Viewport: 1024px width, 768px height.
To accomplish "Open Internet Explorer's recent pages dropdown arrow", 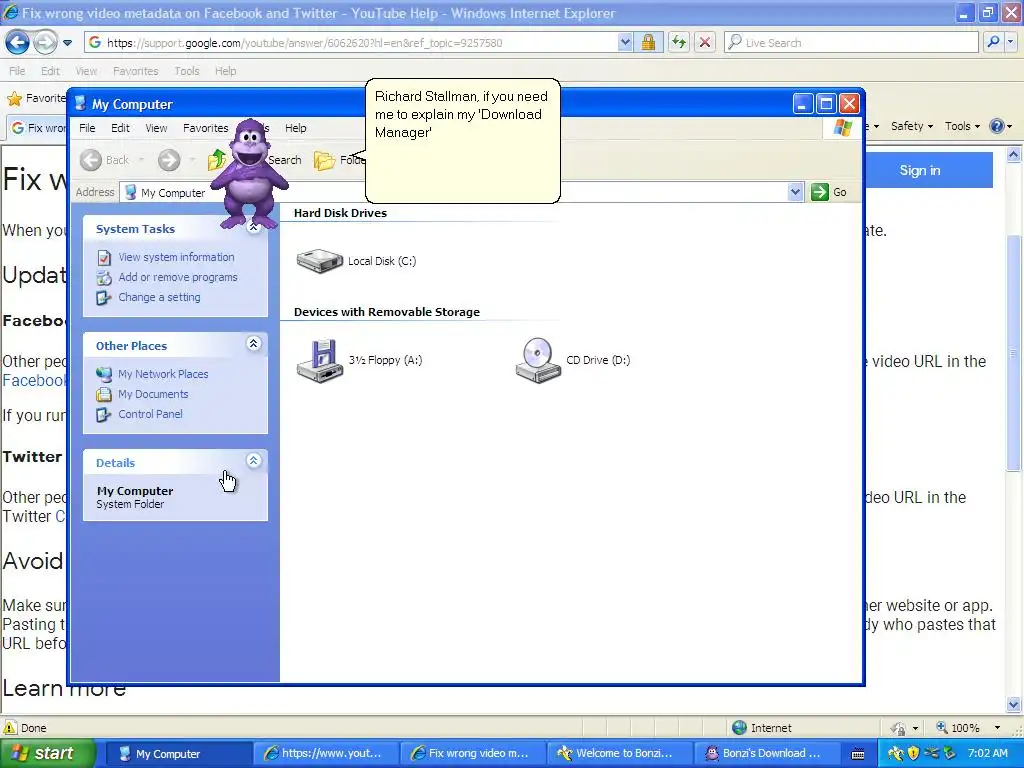I will [x=67, y=43].
